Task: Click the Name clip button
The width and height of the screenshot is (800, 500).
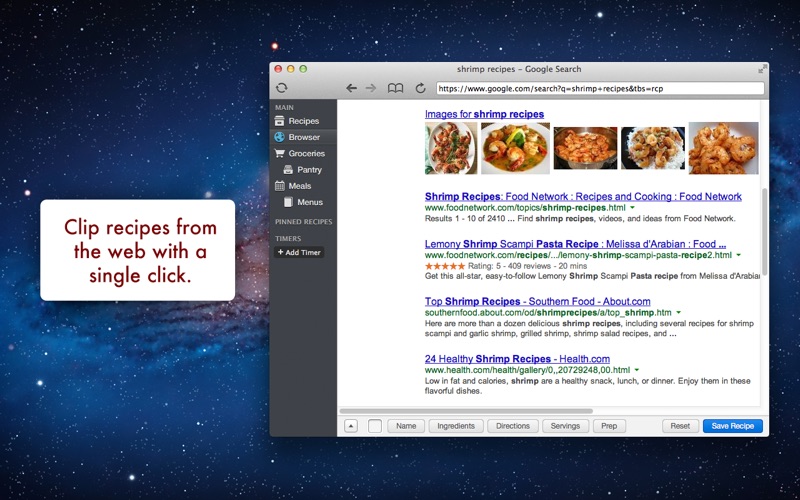Action: [406, 426]
